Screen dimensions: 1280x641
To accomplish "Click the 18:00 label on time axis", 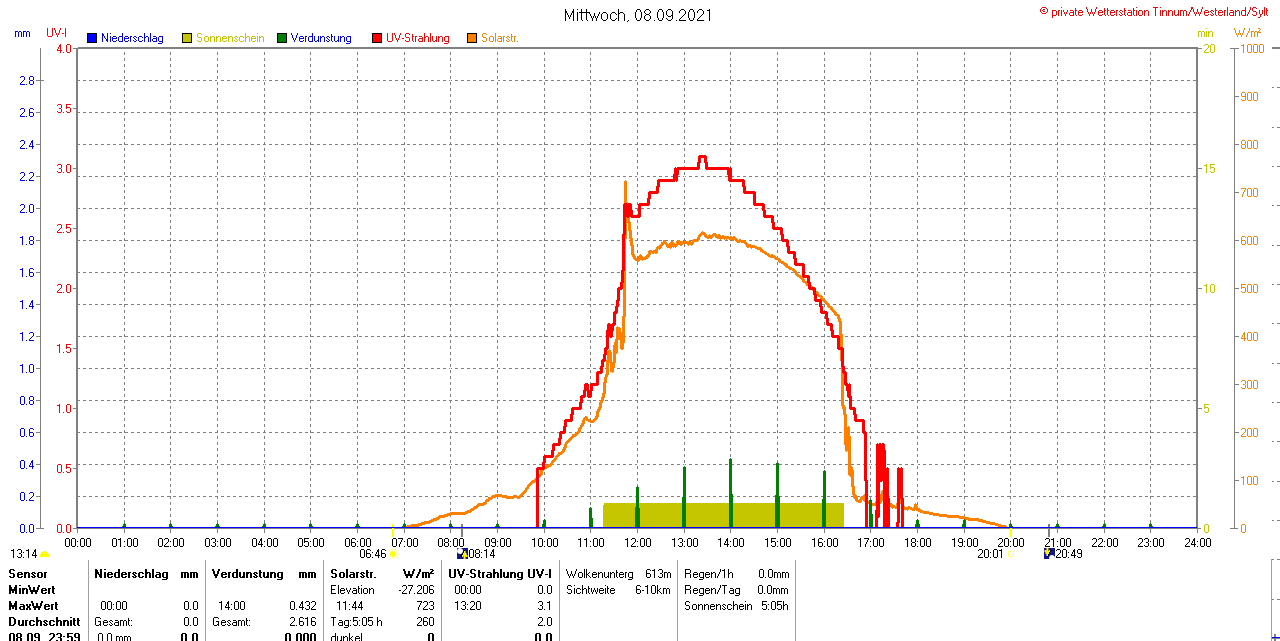I will tap(917, 542).
